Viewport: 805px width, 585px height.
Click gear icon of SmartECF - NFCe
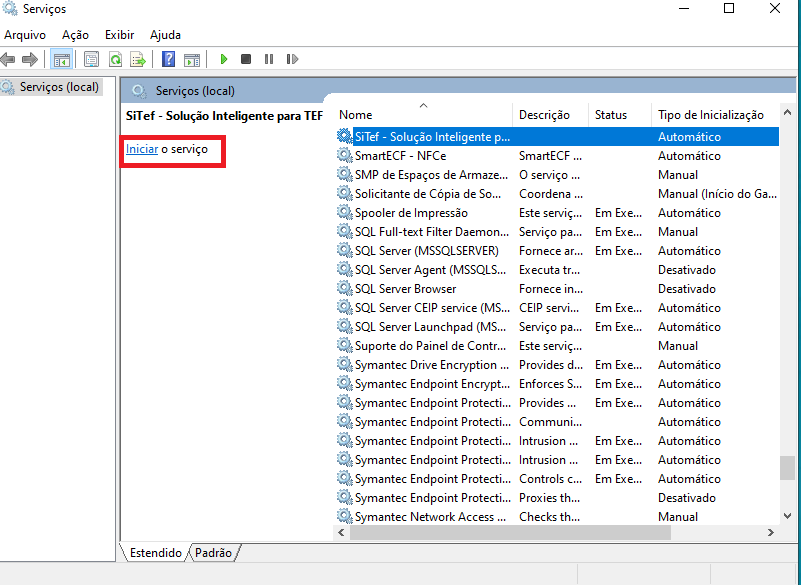(x=344, y=155)
